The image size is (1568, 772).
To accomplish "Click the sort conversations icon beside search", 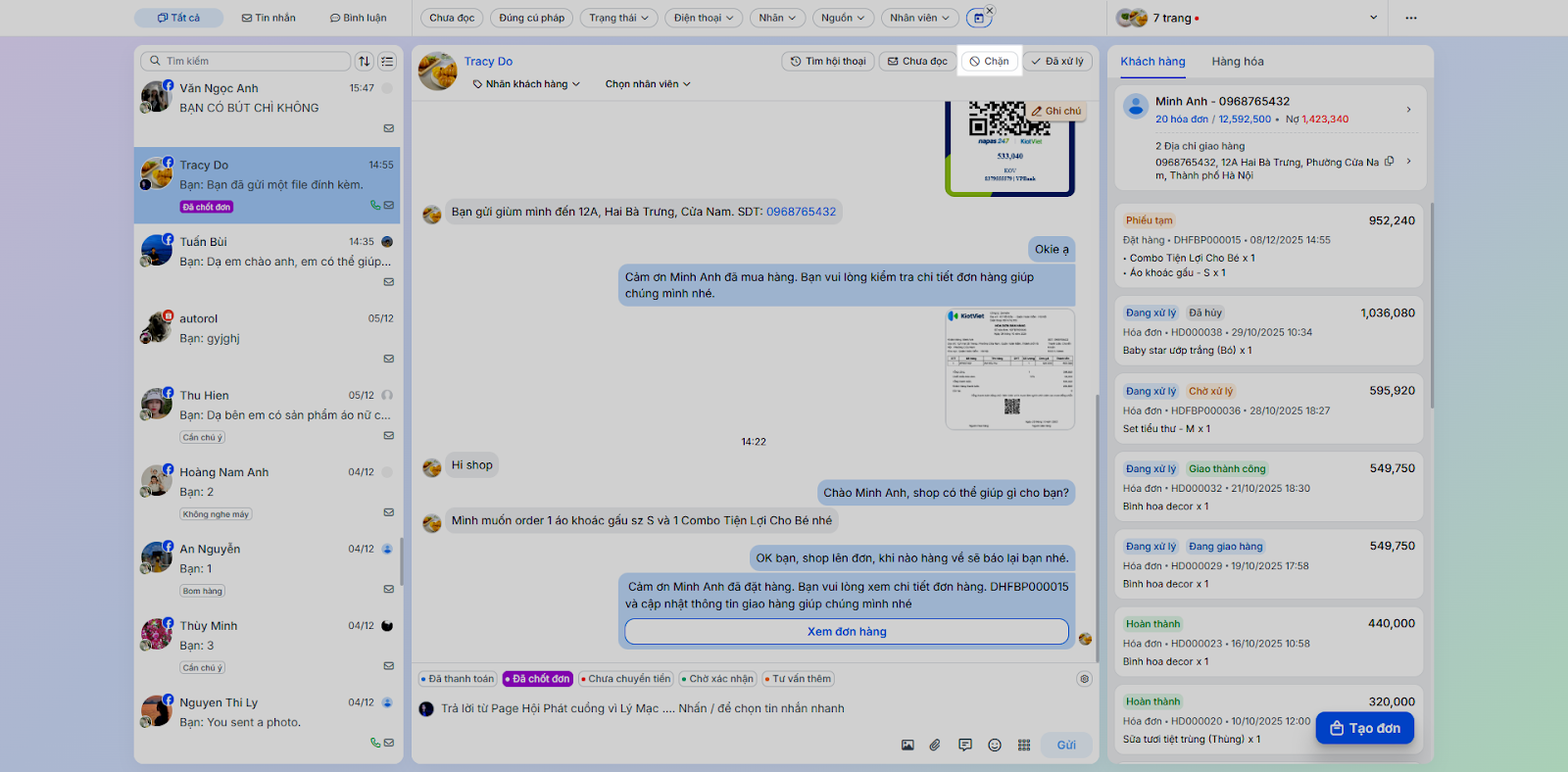I will 365,61.
